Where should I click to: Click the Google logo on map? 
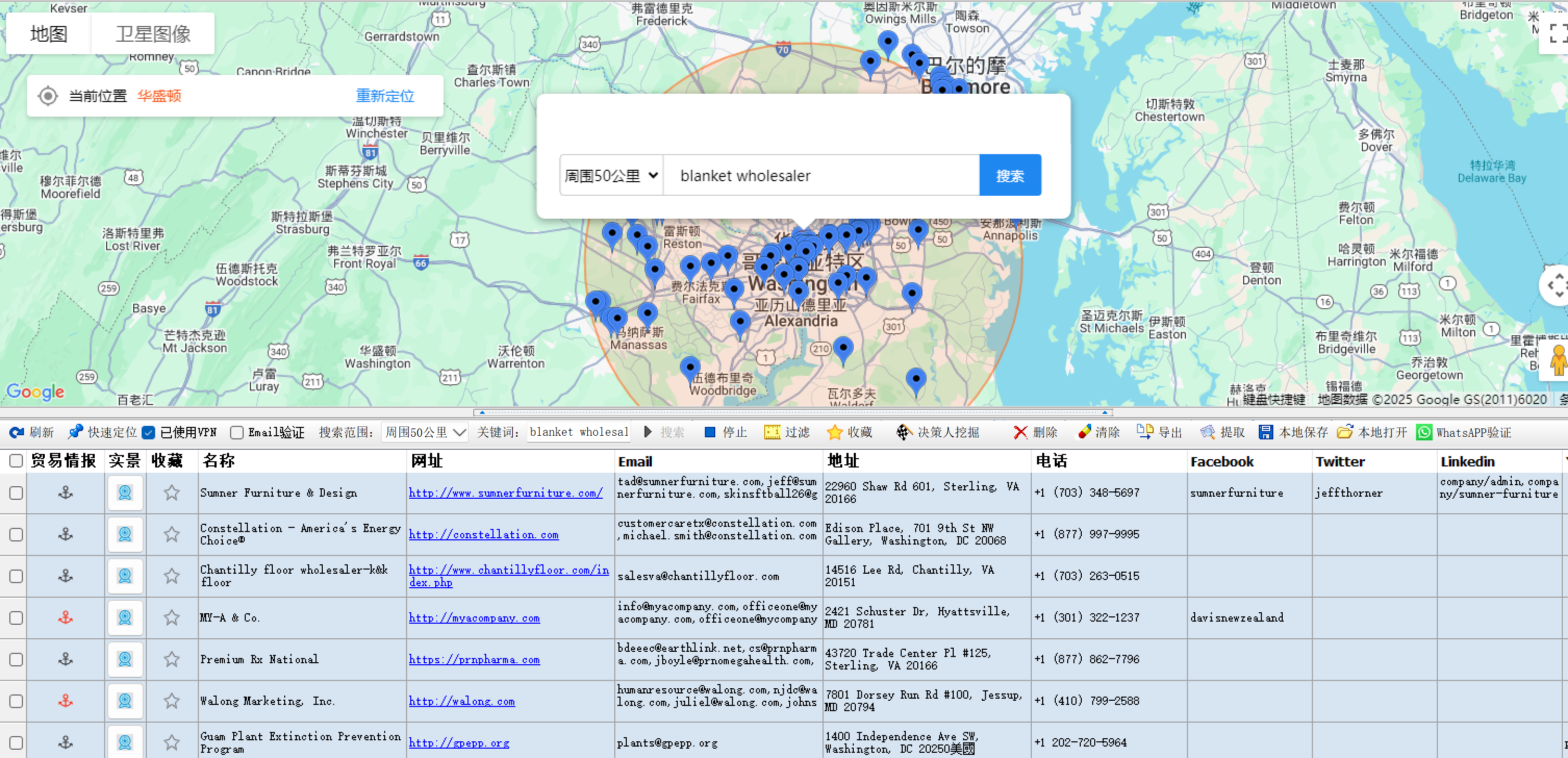pyautogui.click(x=35, y=392)
